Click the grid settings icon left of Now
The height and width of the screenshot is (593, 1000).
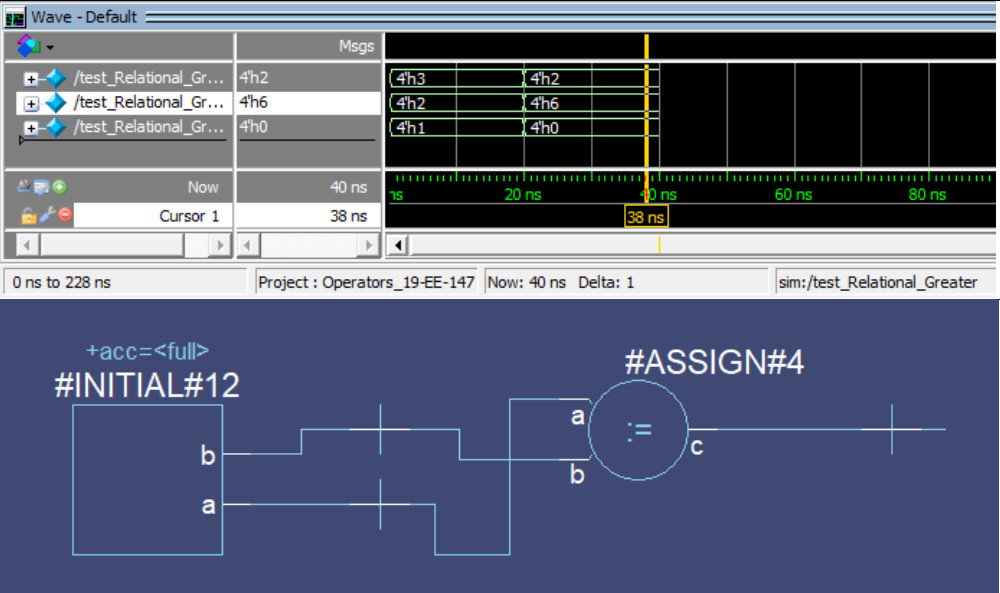(x=23, y=187)
